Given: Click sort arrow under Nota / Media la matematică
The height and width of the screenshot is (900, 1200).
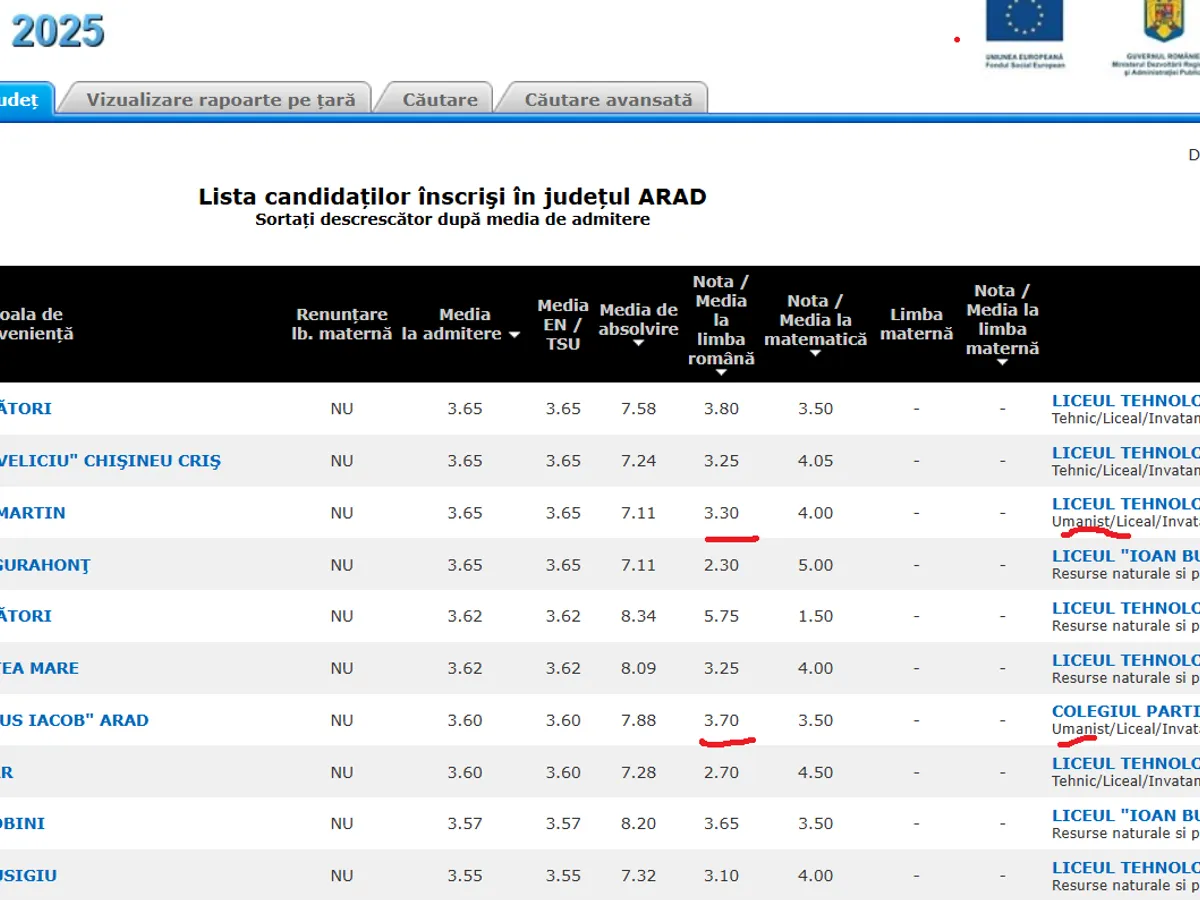Looking at the screenshot, I should (x=815, y=354).
